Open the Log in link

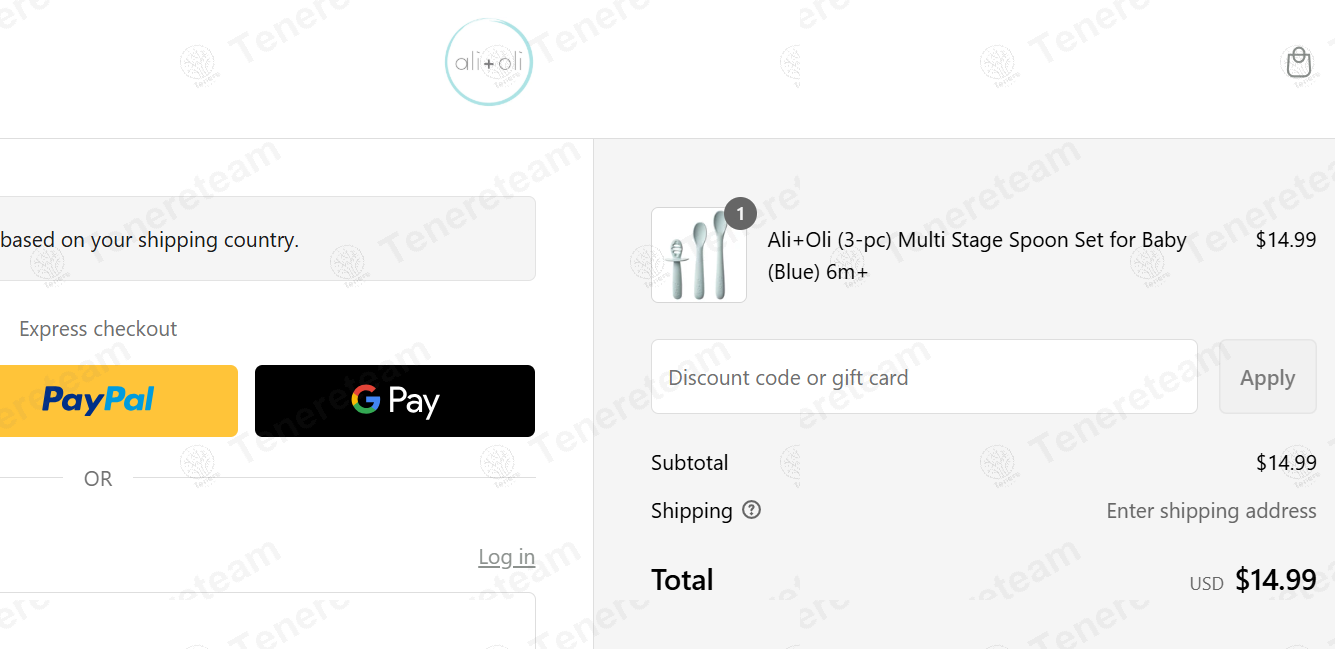(506, 557)
